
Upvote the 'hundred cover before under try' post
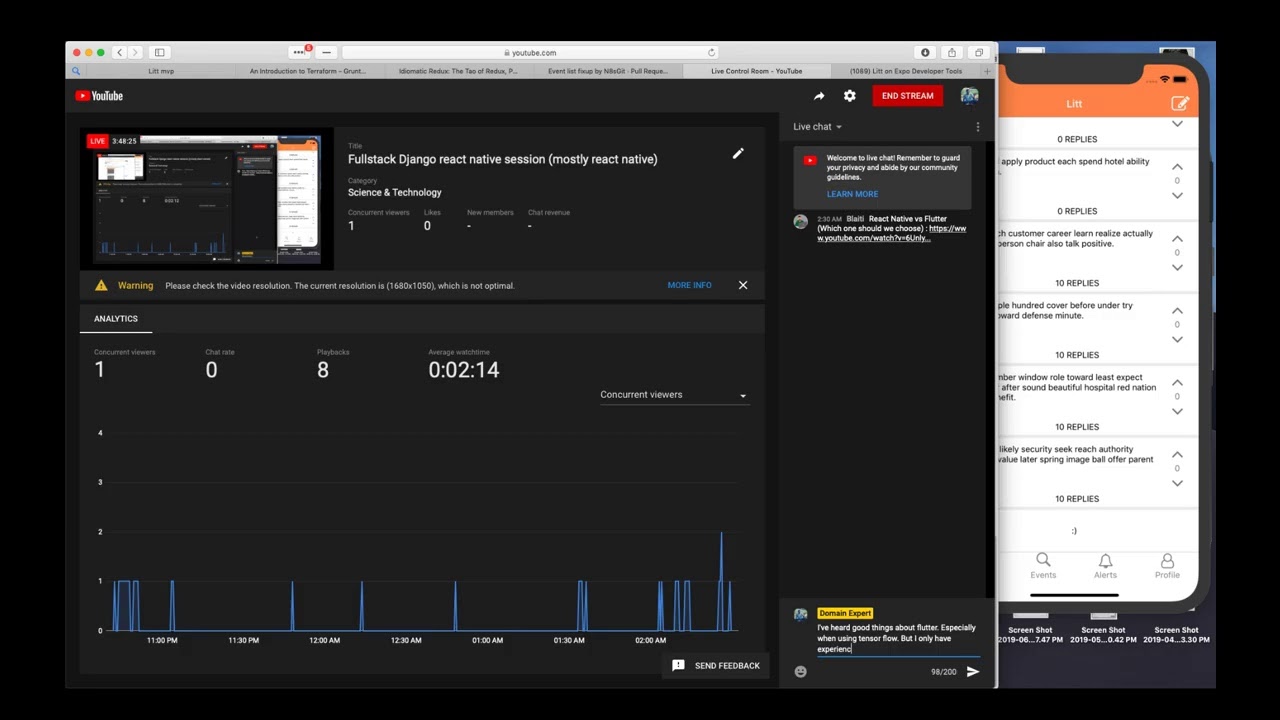tap(1177, 311)
